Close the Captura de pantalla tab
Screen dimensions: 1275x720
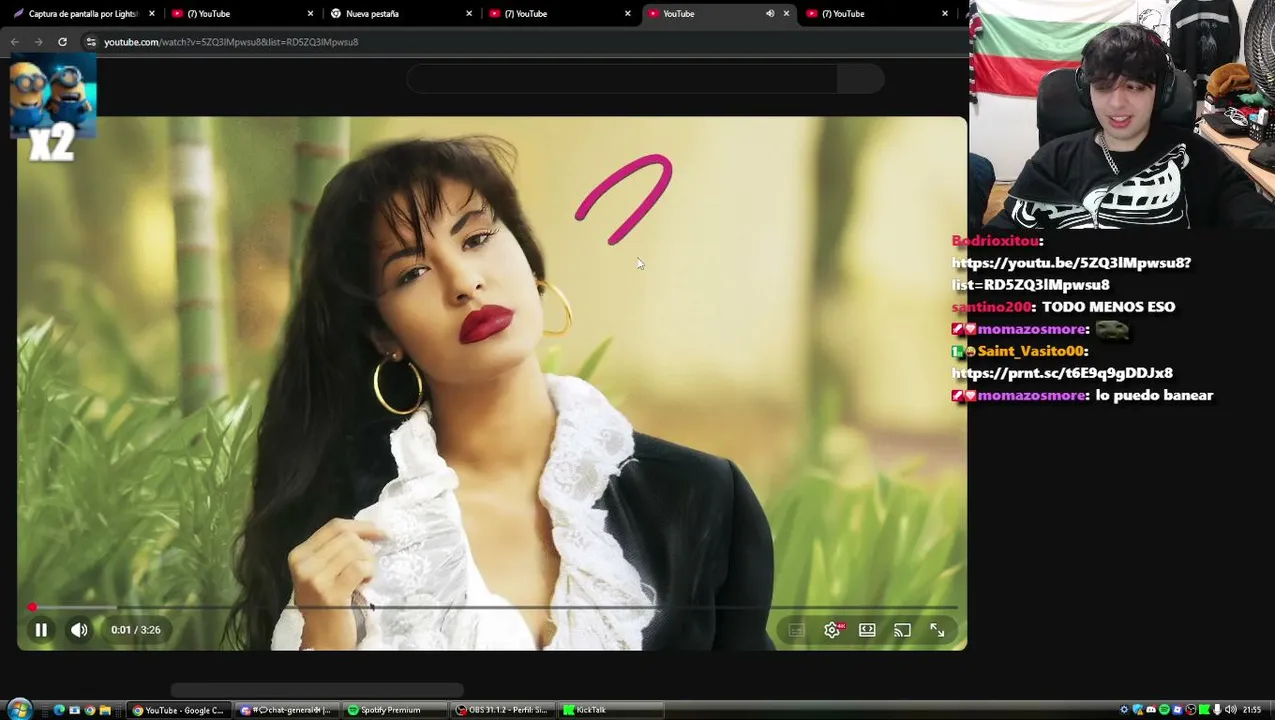coord(152,14)
